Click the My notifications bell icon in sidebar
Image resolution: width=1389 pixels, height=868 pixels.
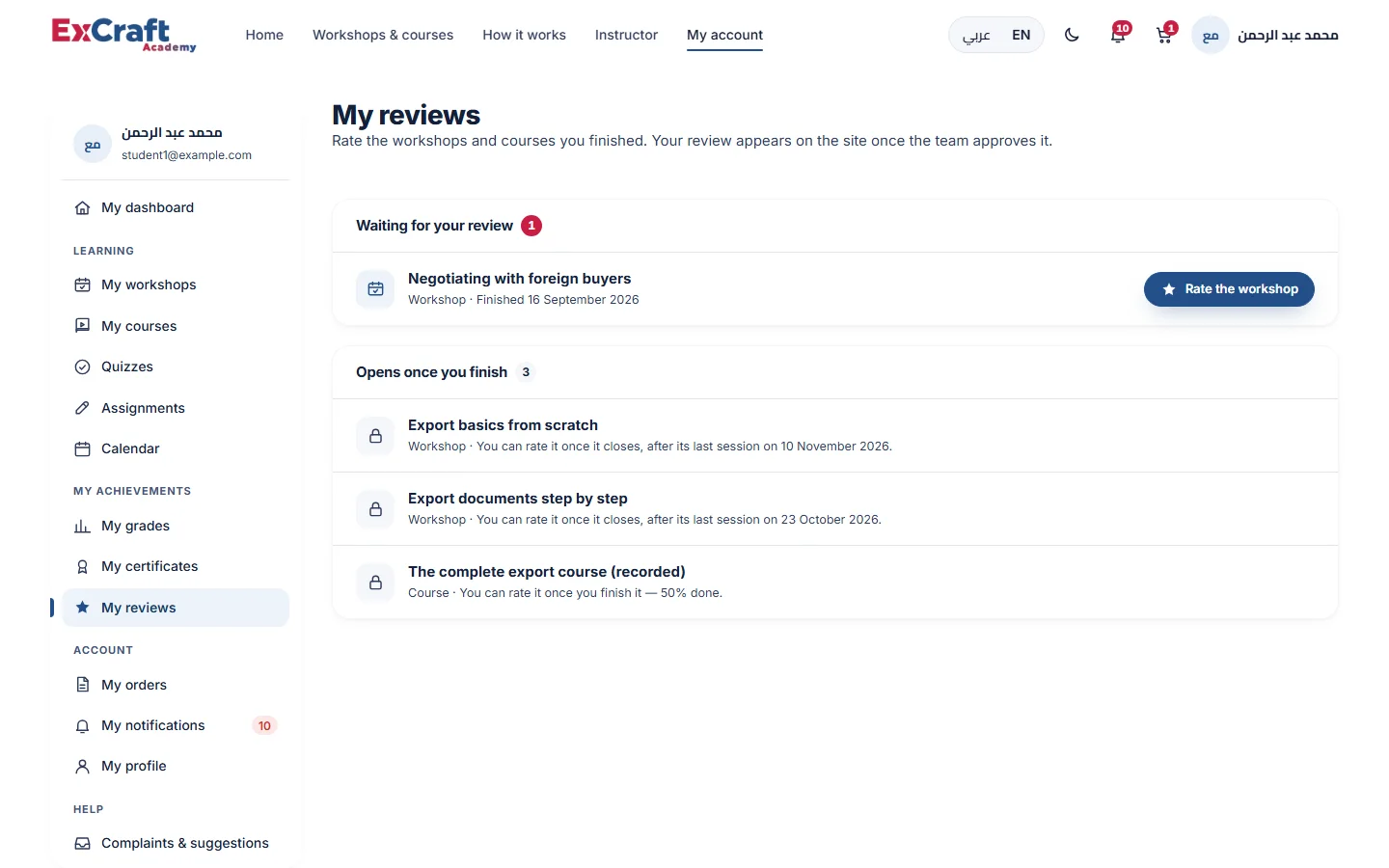(x=83, y=725)
